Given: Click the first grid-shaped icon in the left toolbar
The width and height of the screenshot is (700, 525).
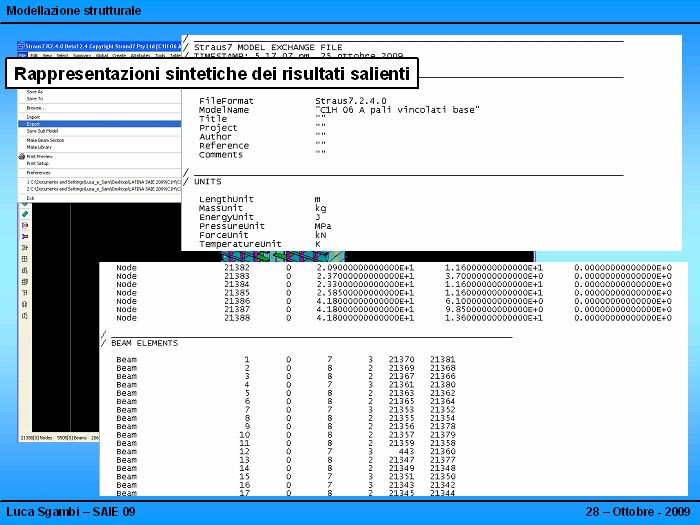Looking at the screenshot, I should [24, 259].
